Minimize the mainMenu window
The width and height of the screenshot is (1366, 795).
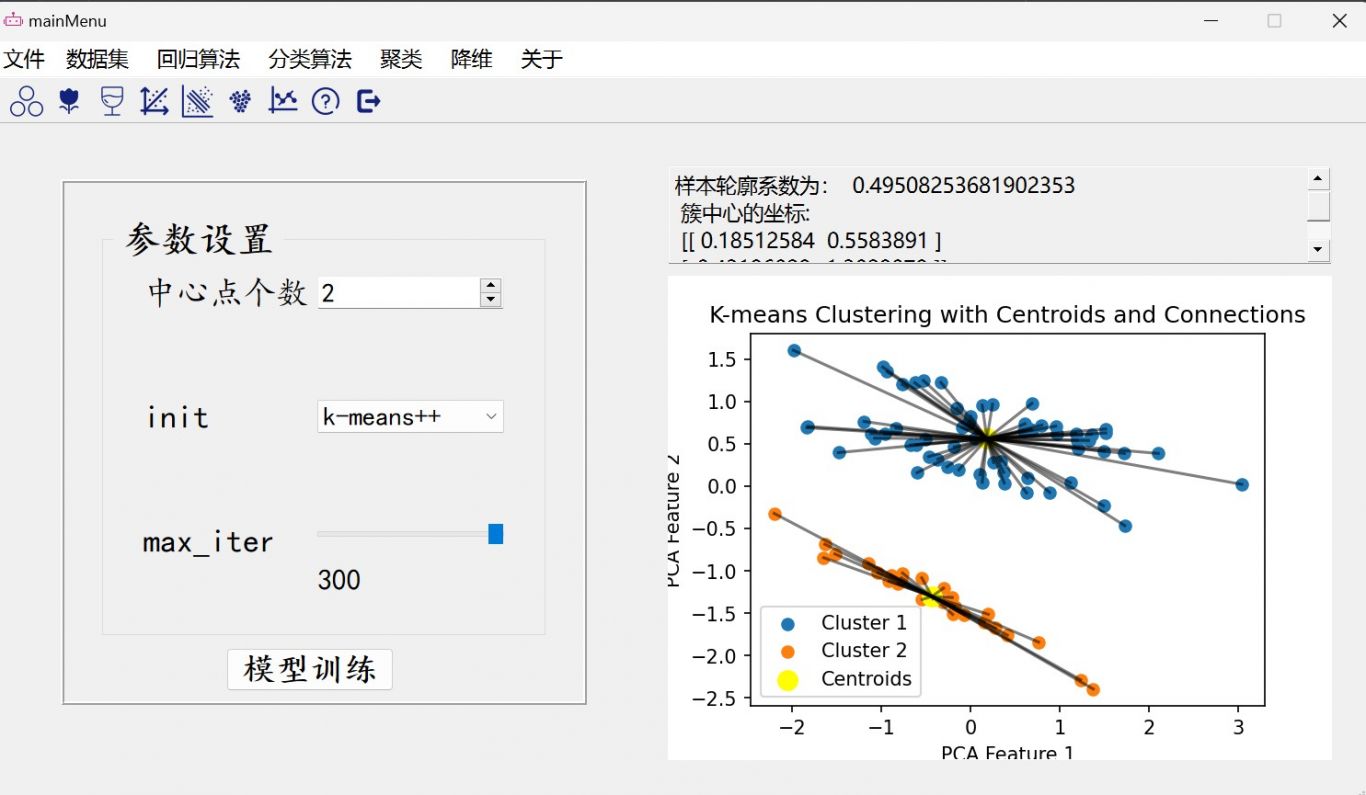coord(1211,20)
